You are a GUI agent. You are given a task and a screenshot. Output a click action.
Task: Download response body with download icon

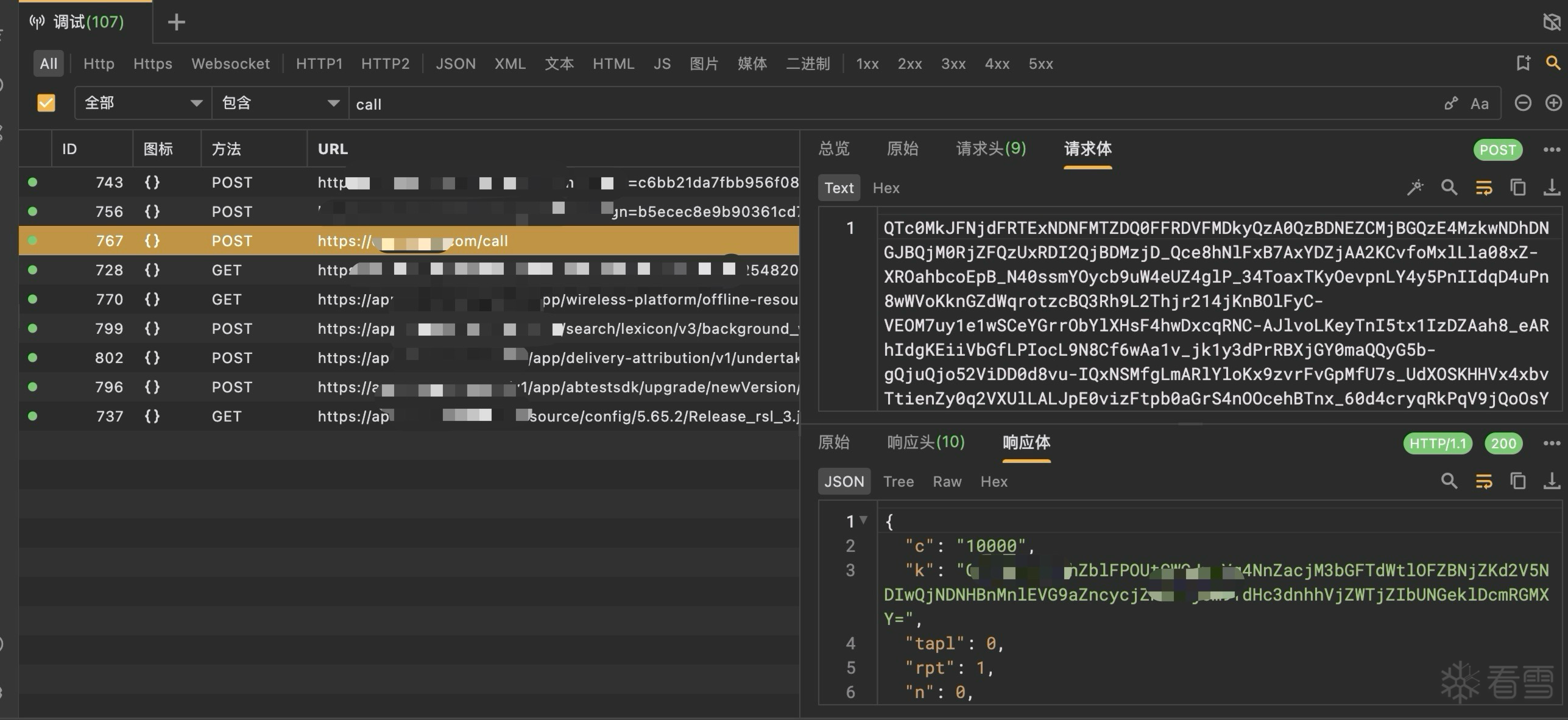[1551, 481]
